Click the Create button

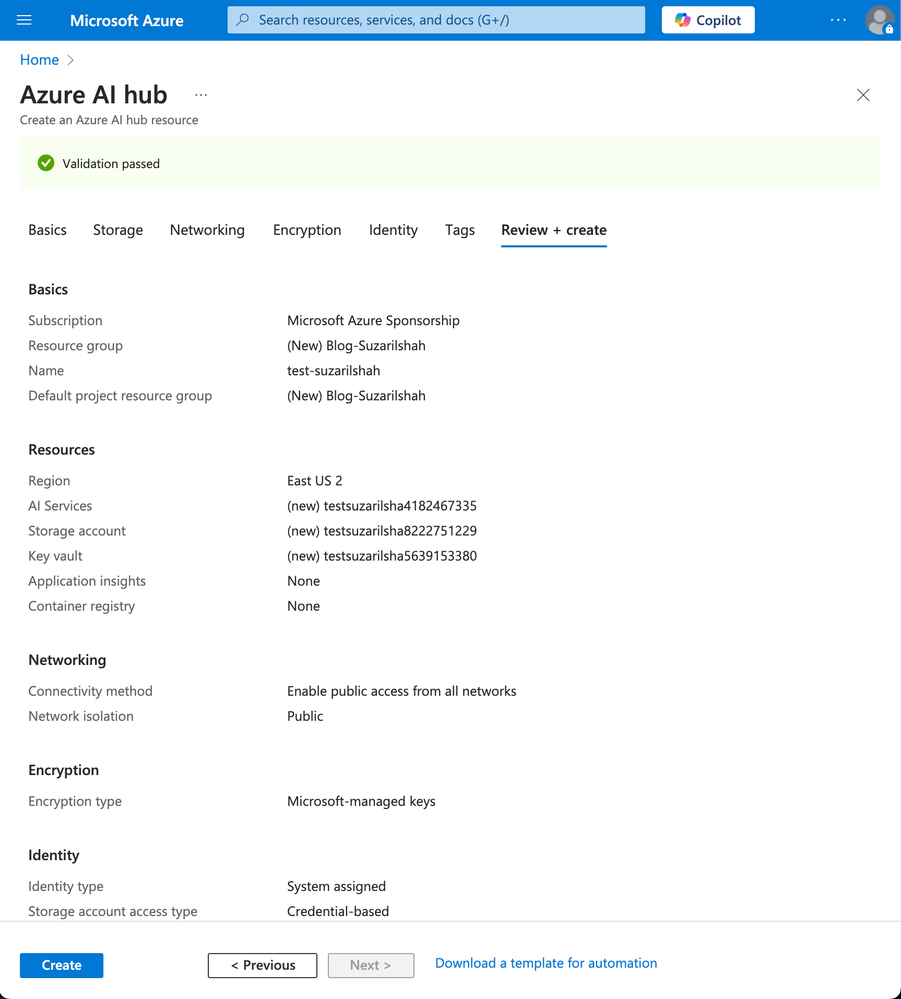[61, 965]
